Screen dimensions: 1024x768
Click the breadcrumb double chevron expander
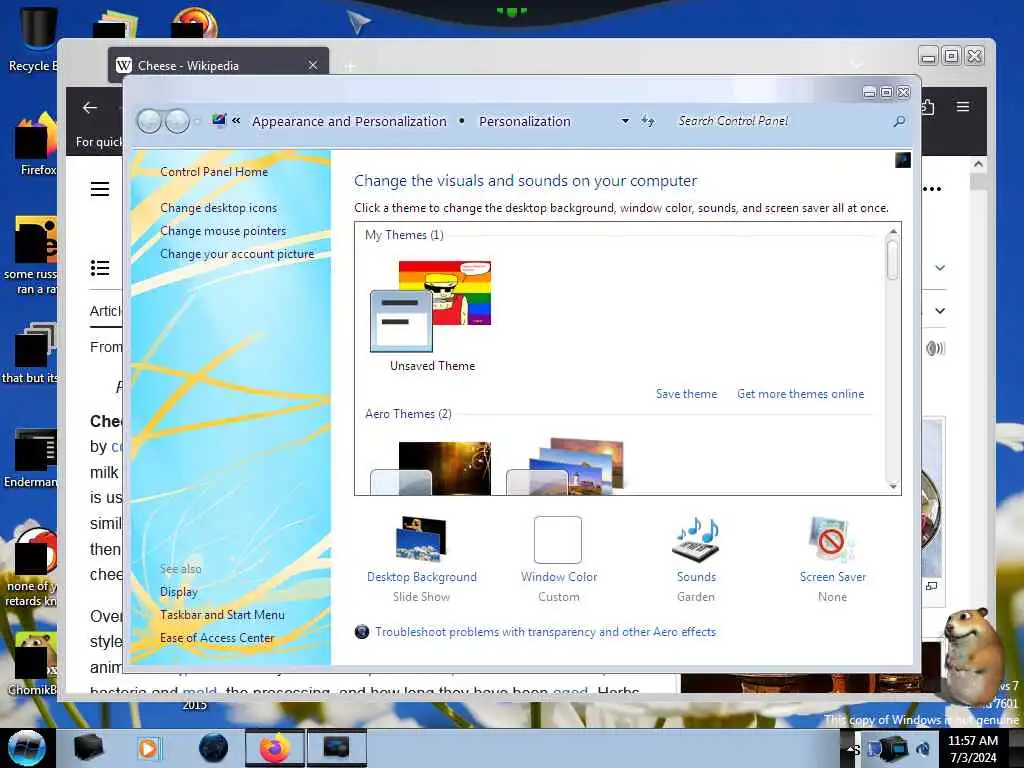coord(236,120)
